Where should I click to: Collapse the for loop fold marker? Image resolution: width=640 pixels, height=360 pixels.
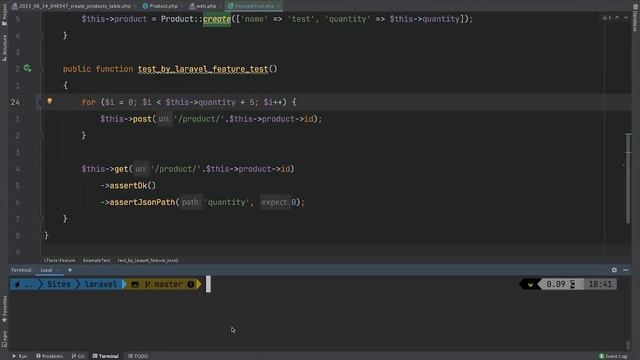(40, 102)
